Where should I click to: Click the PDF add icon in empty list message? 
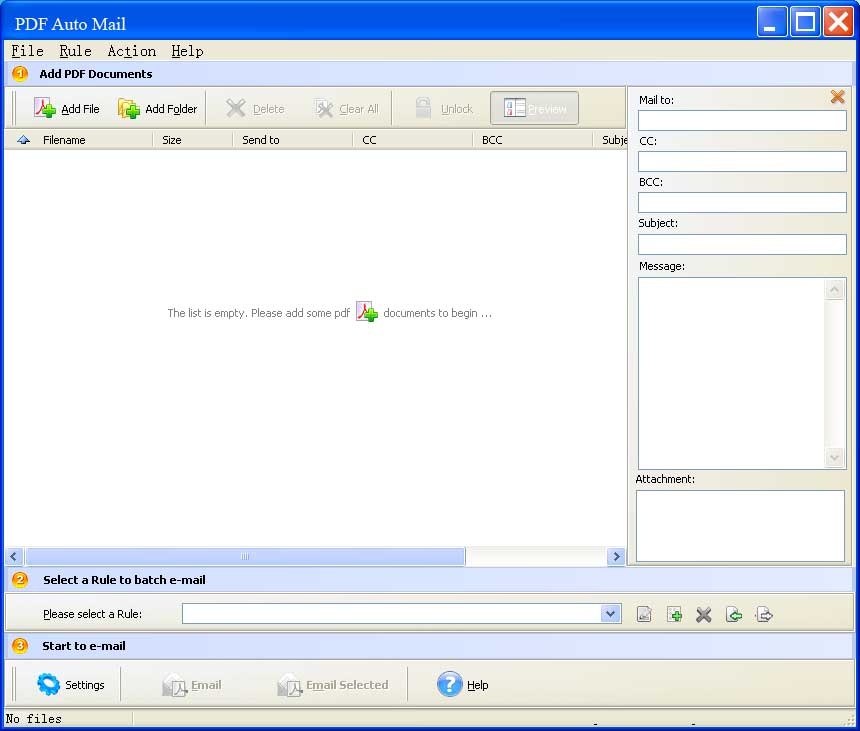(367, 311)
